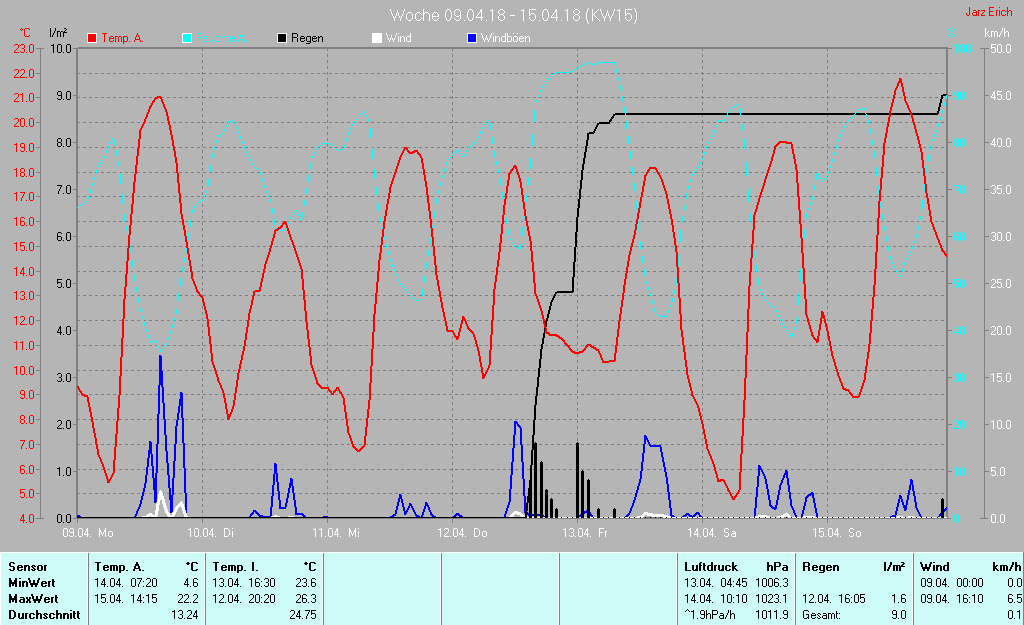
Task: Select the 'Feuchte A.' legend label
Action: pos(221,39)
